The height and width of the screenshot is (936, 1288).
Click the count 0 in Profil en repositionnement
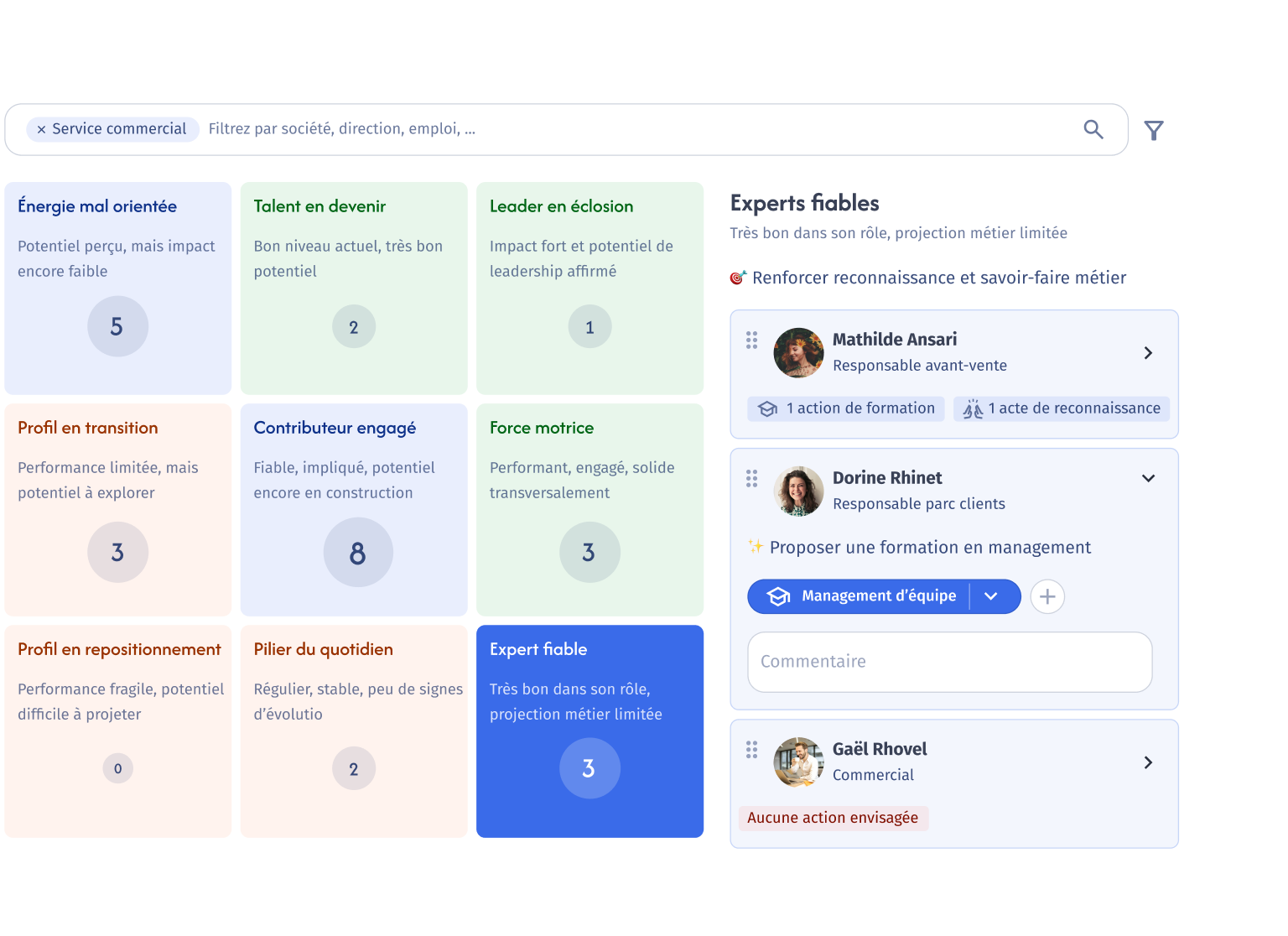tap(117, 768)
